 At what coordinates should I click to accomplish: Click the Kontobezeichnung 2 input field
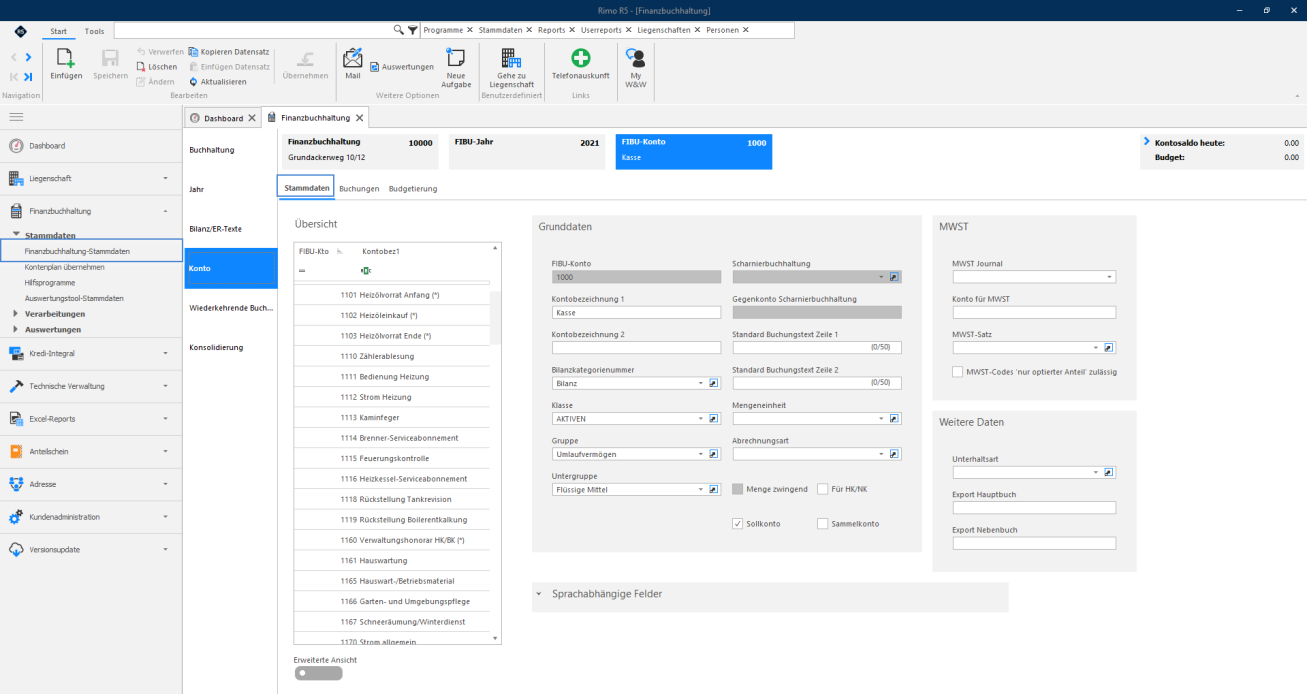636,348
